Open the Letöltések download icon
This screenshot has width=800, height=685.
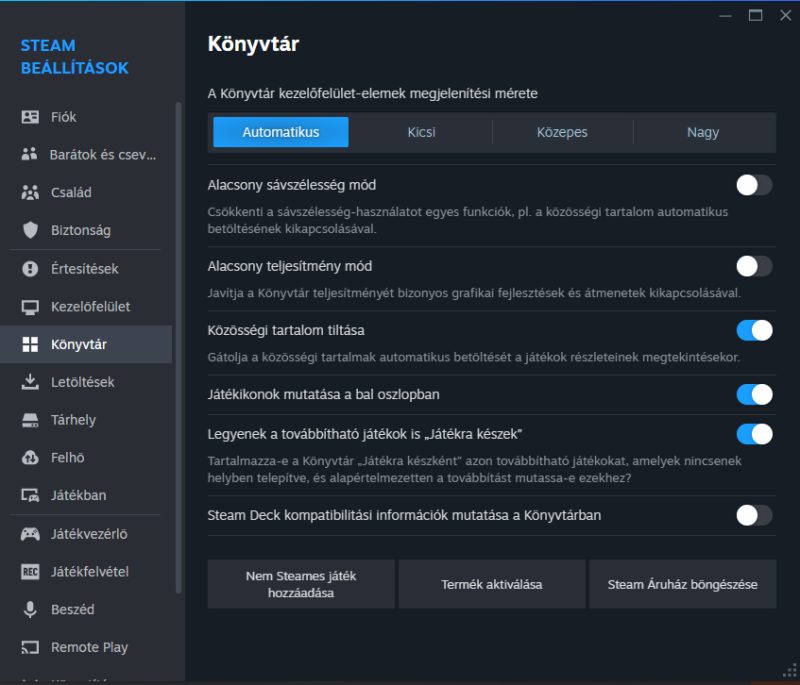tap(30, 382)
